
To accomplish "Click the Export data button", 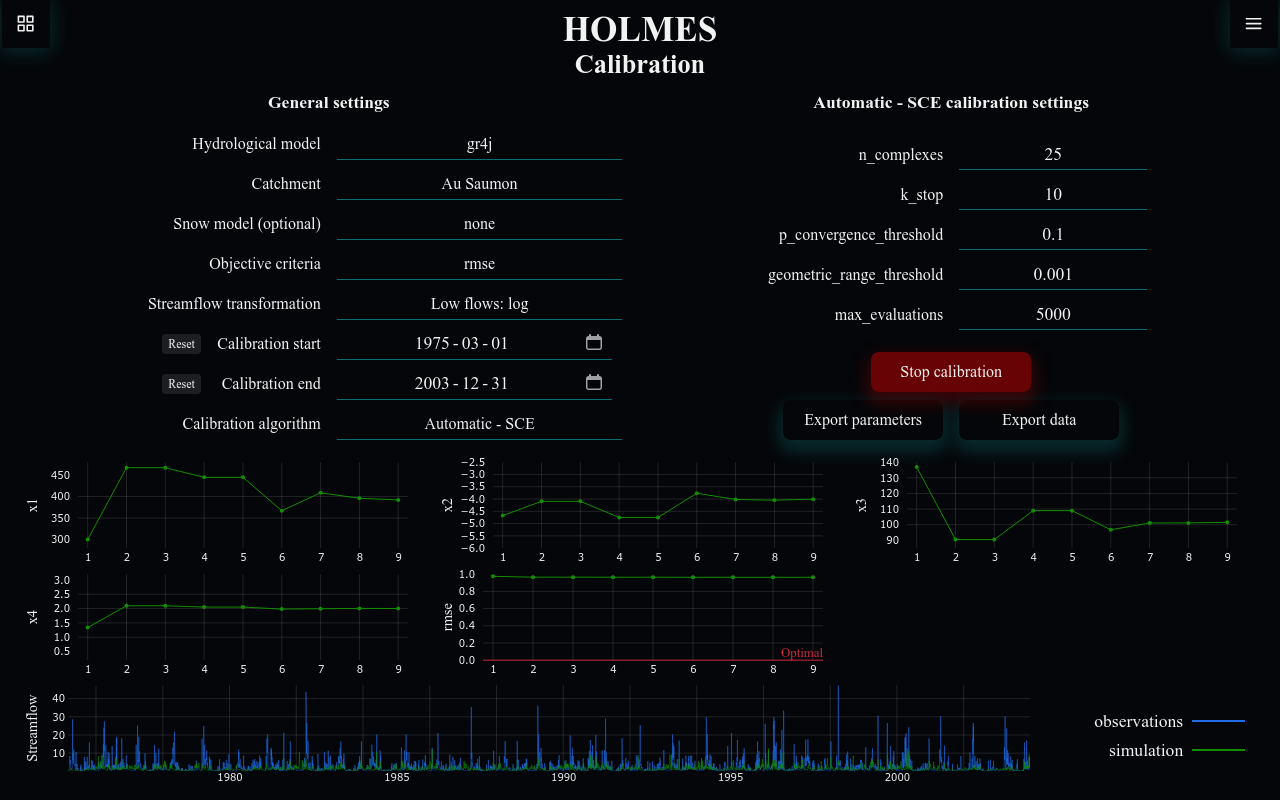I will pyautogui.click(x=1038, y=419).
